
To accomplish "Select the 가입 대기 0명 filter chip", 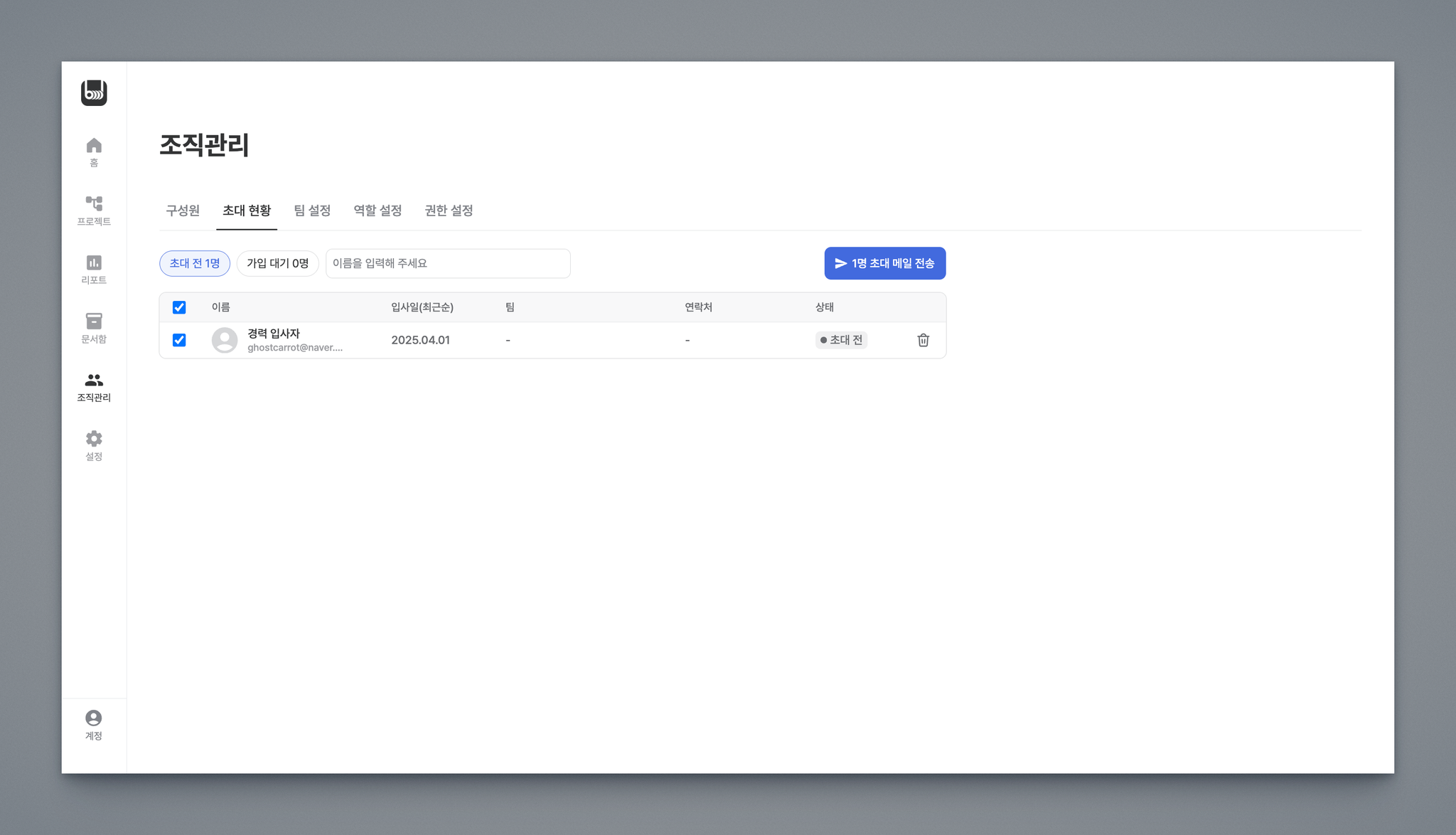I will tap(277, 263).
